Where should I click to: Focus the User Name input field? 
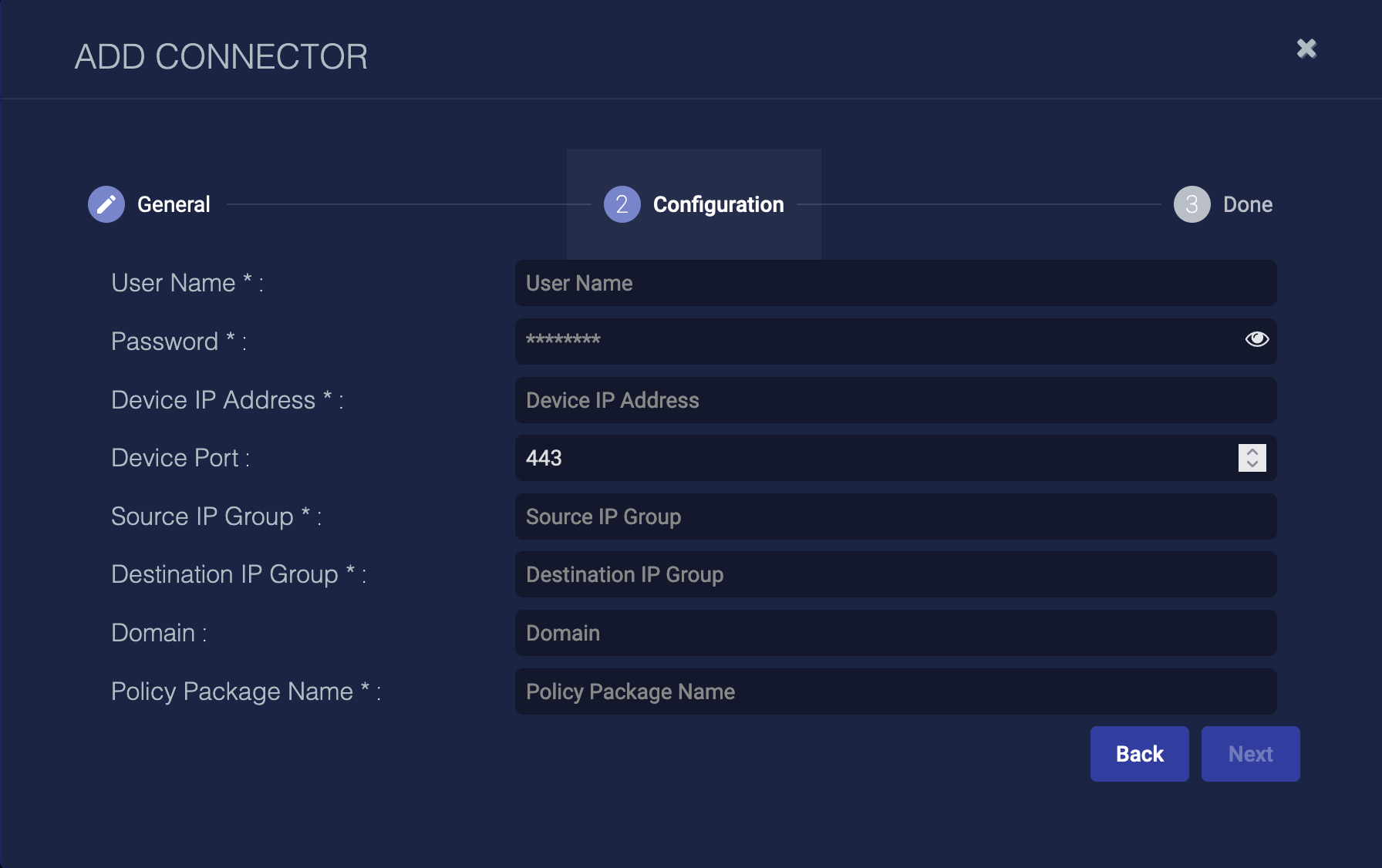click(895, 283)
